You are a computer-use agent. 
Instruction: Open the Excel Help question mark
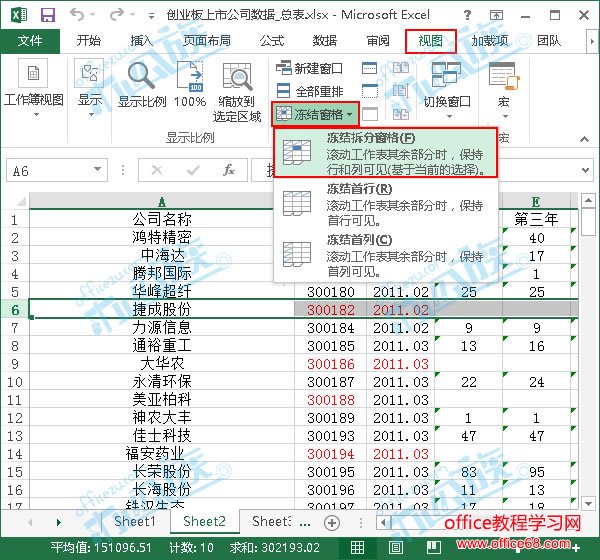coord(468,15)
